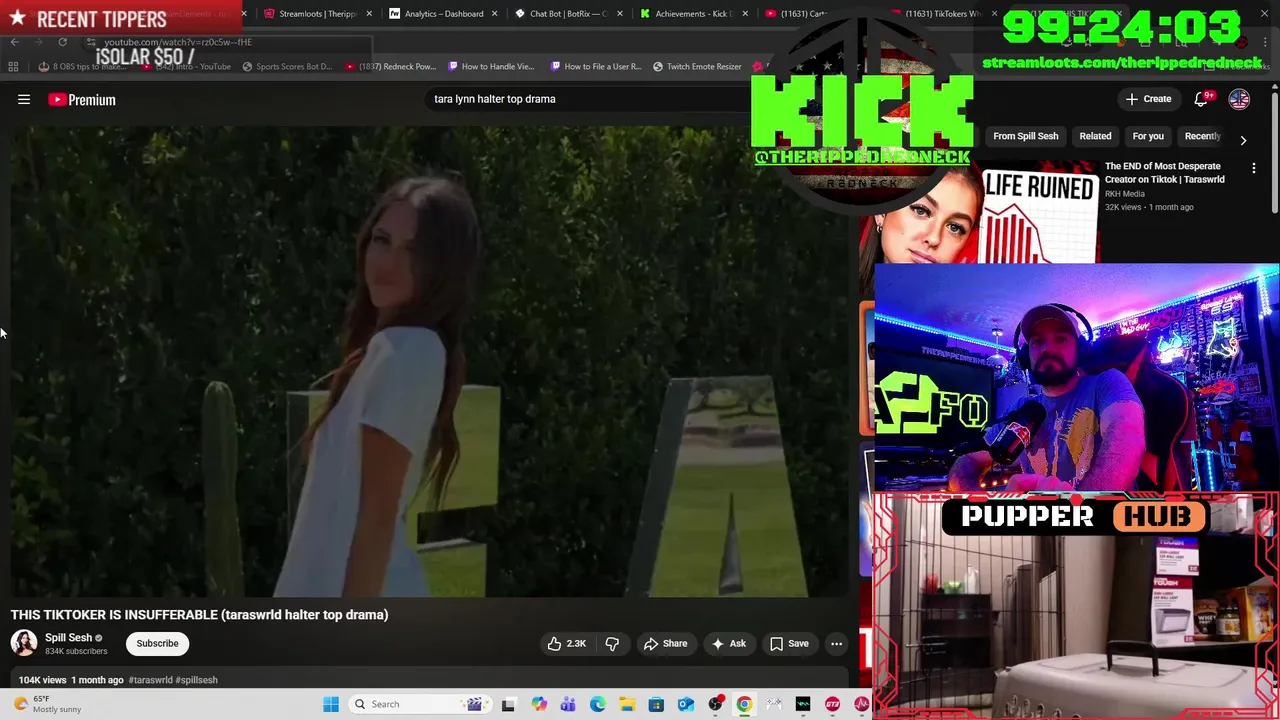Open YouTube notifications bell
The width and height of the screenshot is (1280, 720).
pos(1203,99)
